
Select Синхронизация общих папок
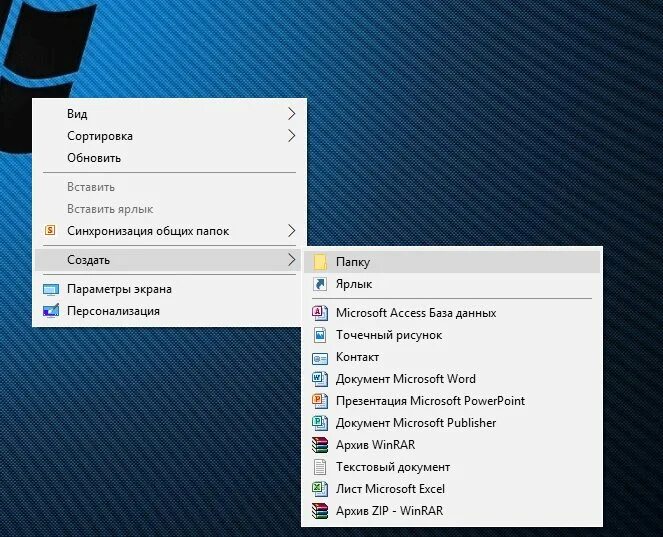(169, 231)
